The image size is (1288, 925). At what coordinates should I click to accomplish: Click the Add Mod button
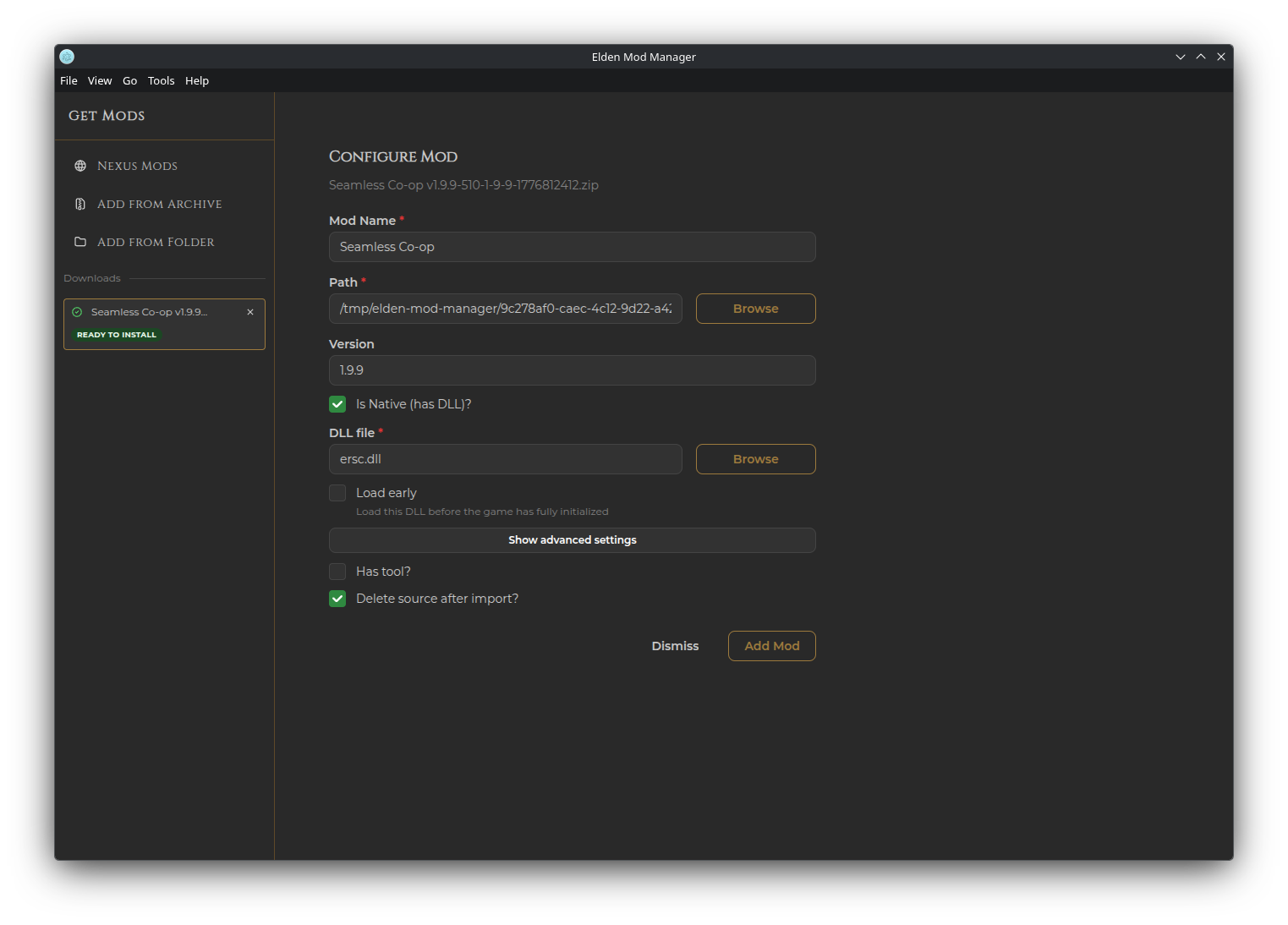click(772, 646)
